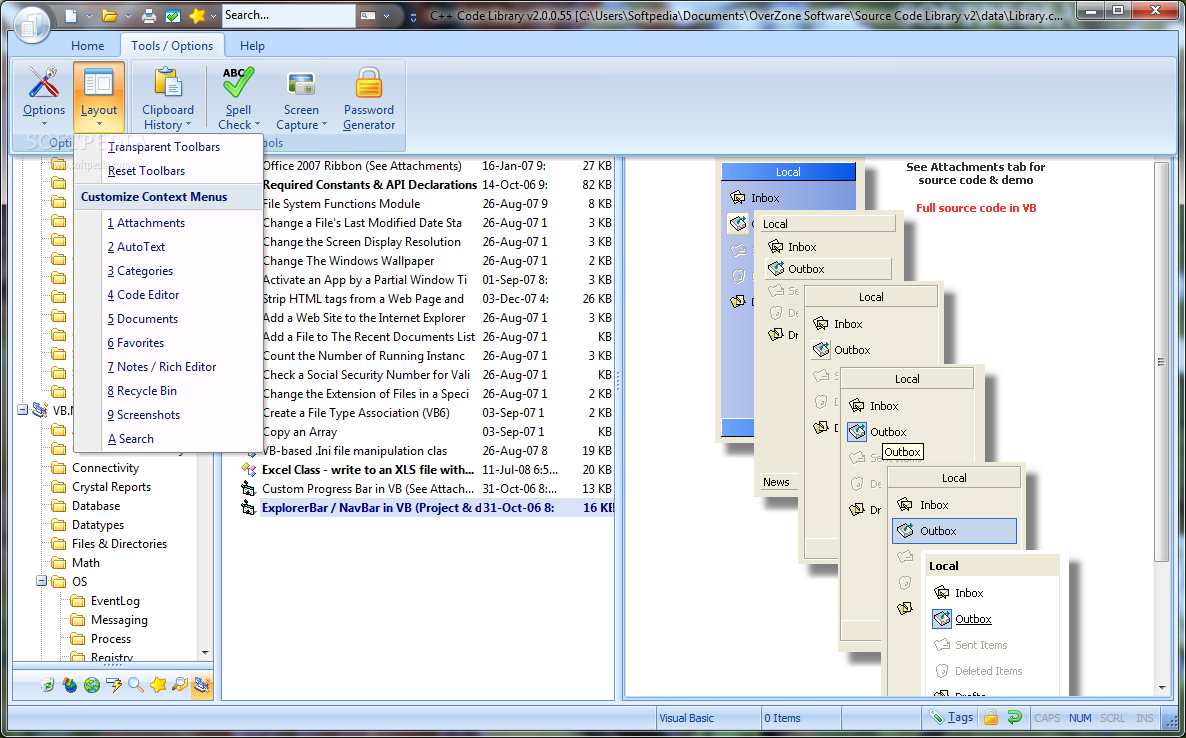The height and width of the screenshot is (738, 1186).
Task: Select 'Excel Class - write to an XLS file' entry
Action: (x=426, y=470)
